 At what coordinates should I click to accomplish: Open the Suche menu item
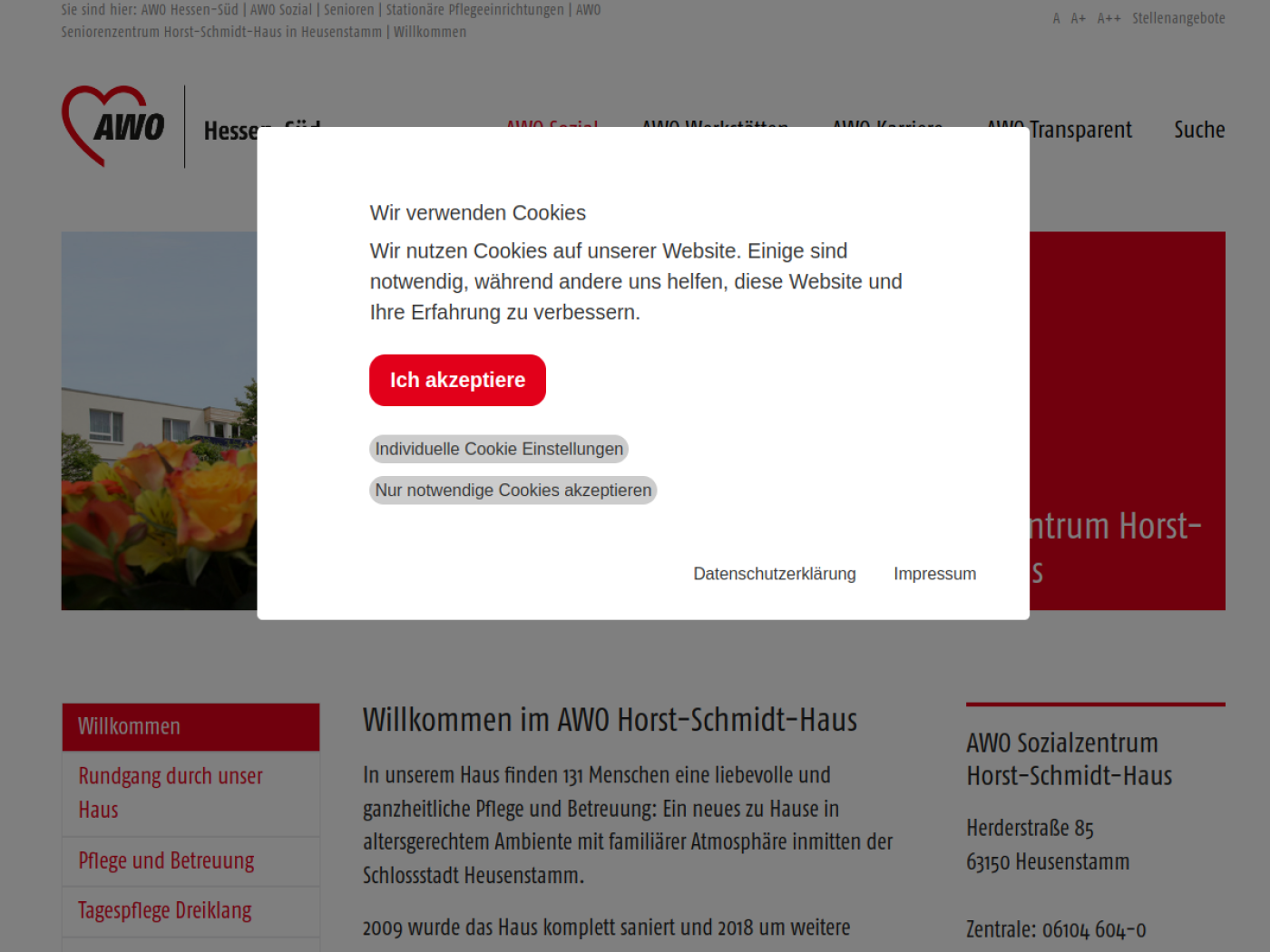coord(1199,130)
